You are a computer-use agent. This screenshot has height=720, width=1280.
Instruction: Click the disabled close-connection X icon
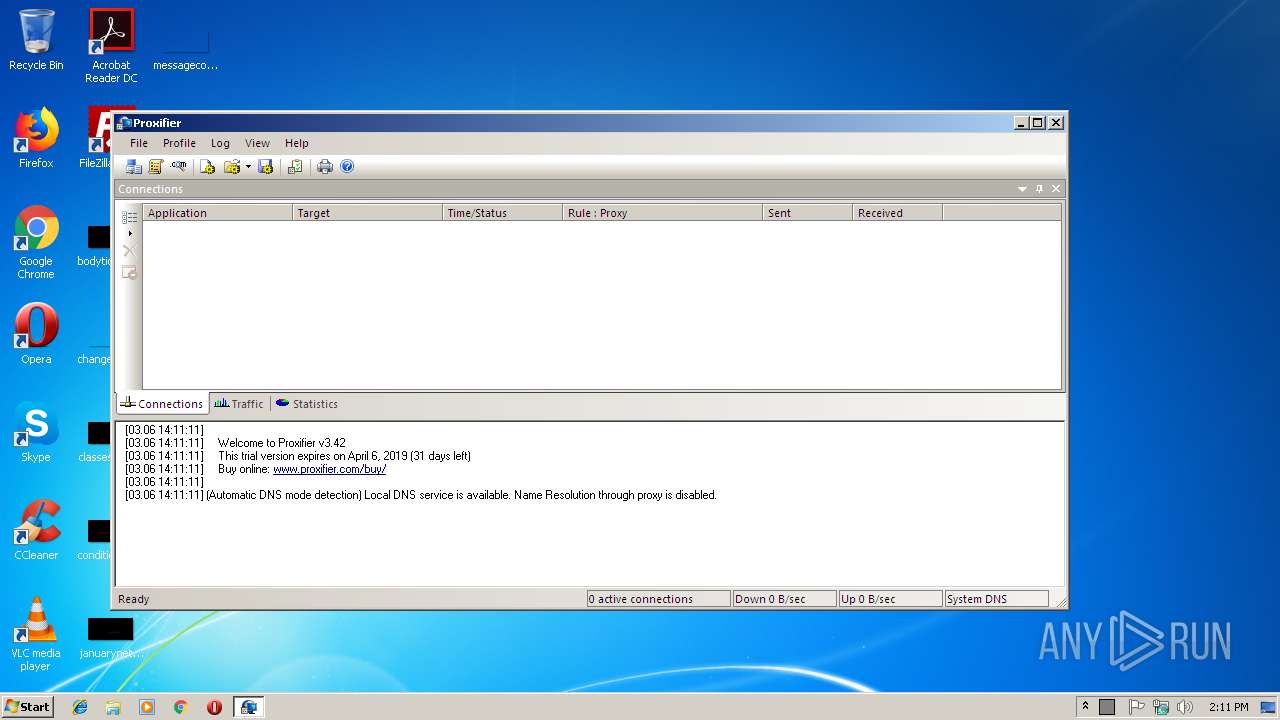129,251
